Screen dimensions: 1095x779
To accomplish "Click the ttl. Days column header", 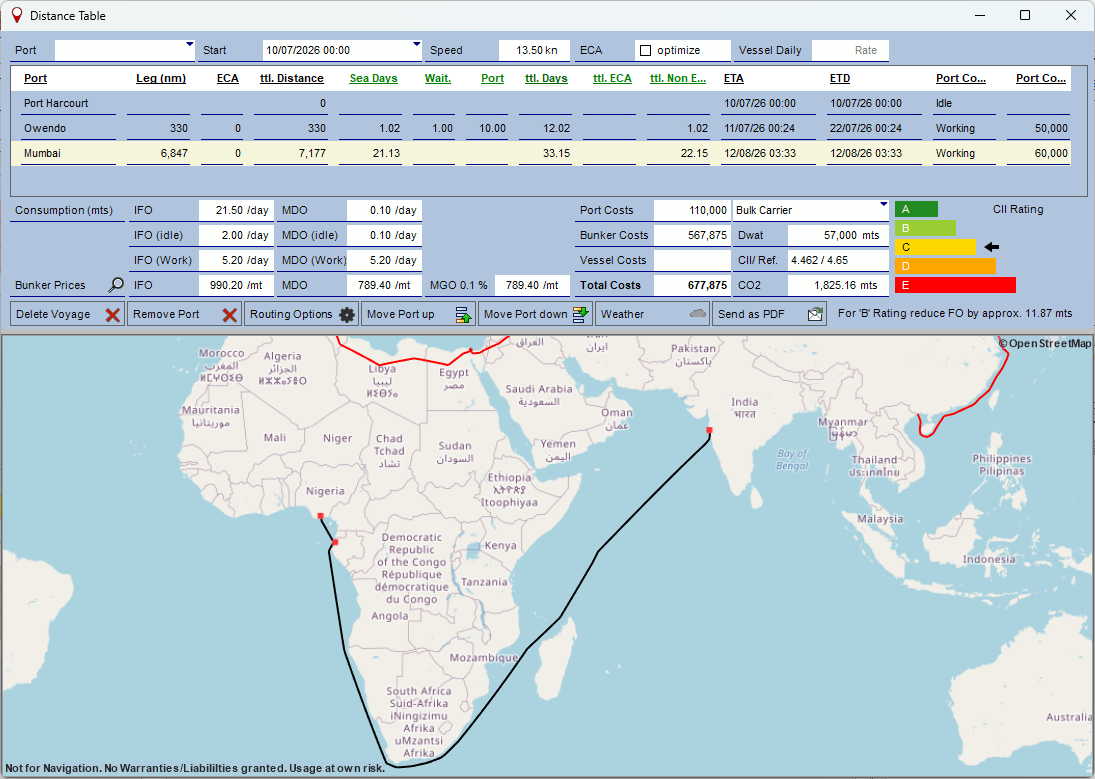I will 546,78.
